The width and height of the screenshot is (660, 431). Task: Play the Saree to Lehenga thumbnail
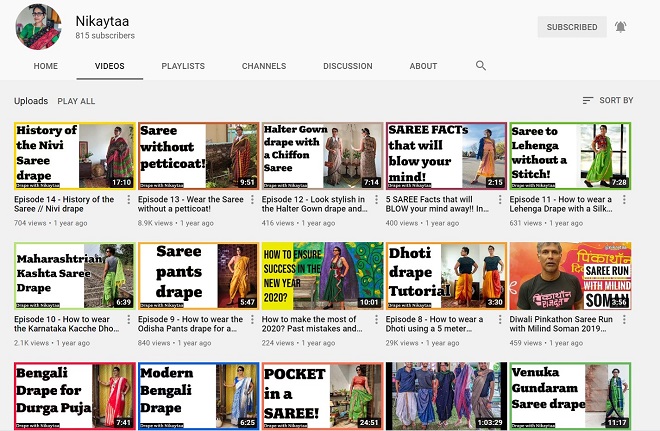pos(570,156)
